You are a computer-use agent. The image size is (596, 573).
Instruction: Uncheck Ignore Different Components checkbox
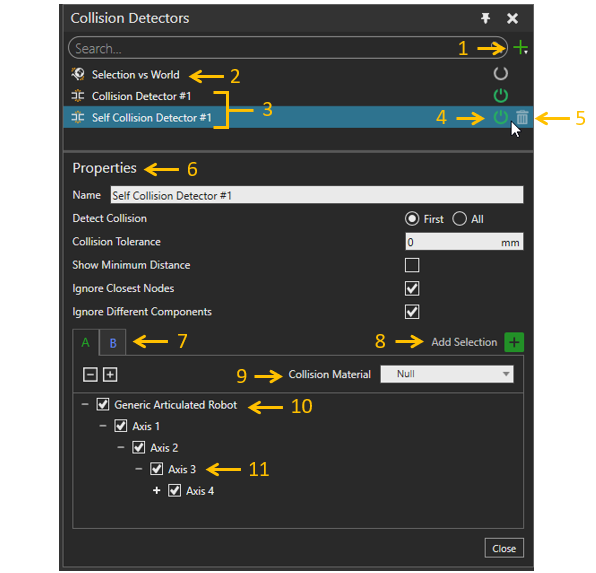coord(412,312)
